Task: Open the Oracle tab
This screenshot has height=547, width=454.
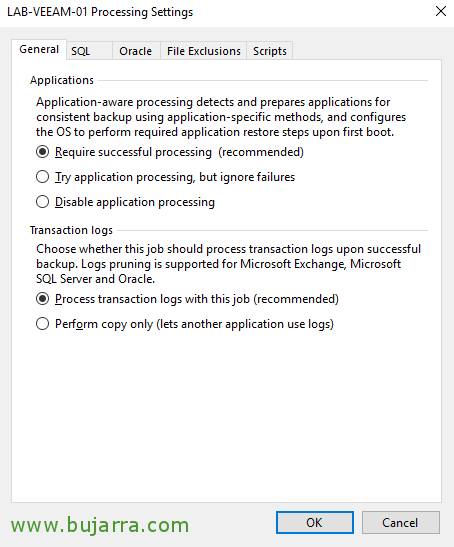Action: tap(136, 51)
